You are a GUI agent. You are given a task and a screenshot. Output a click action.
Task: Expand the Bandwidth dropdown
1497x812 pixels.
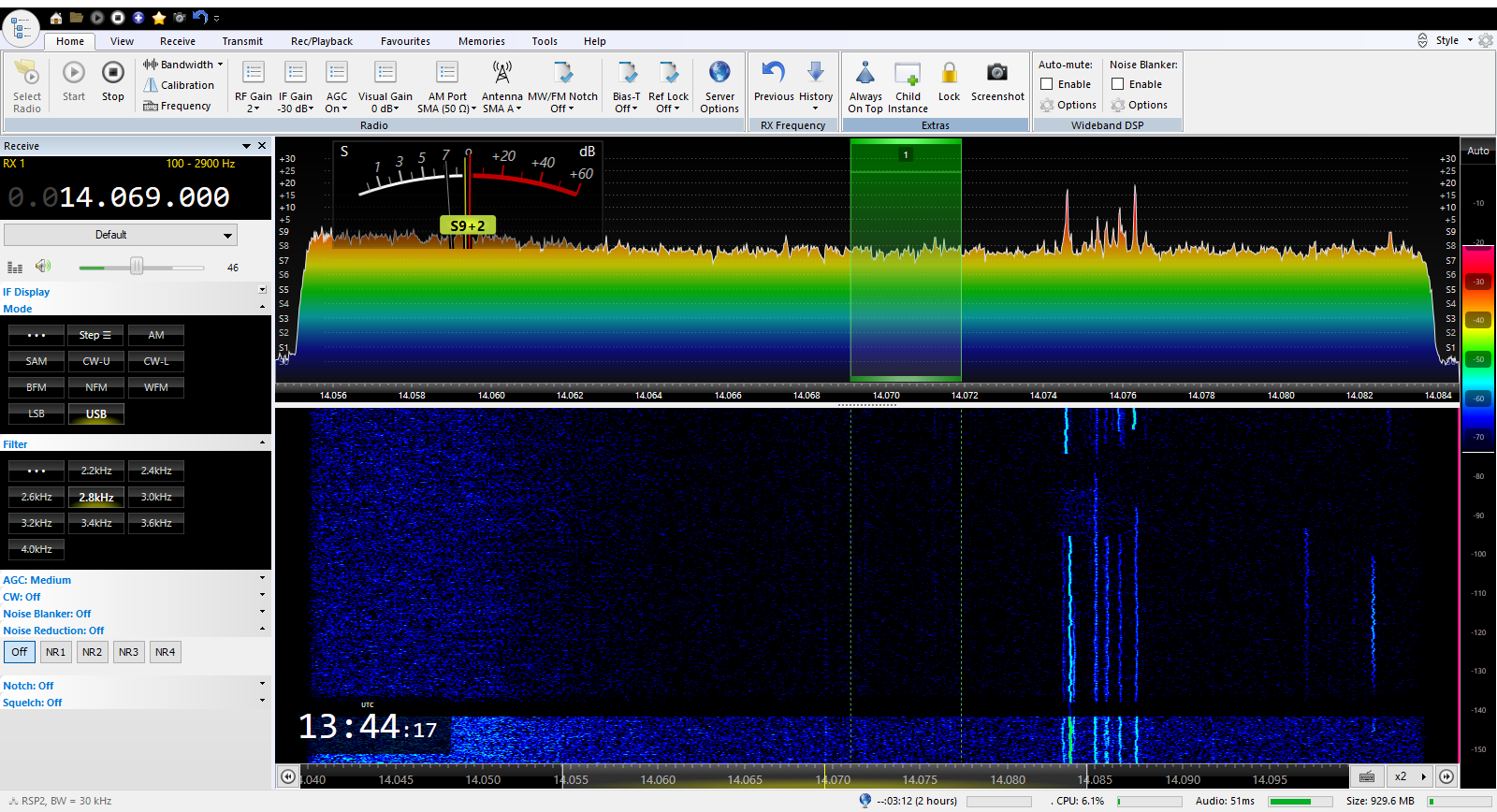click(184, 65)
